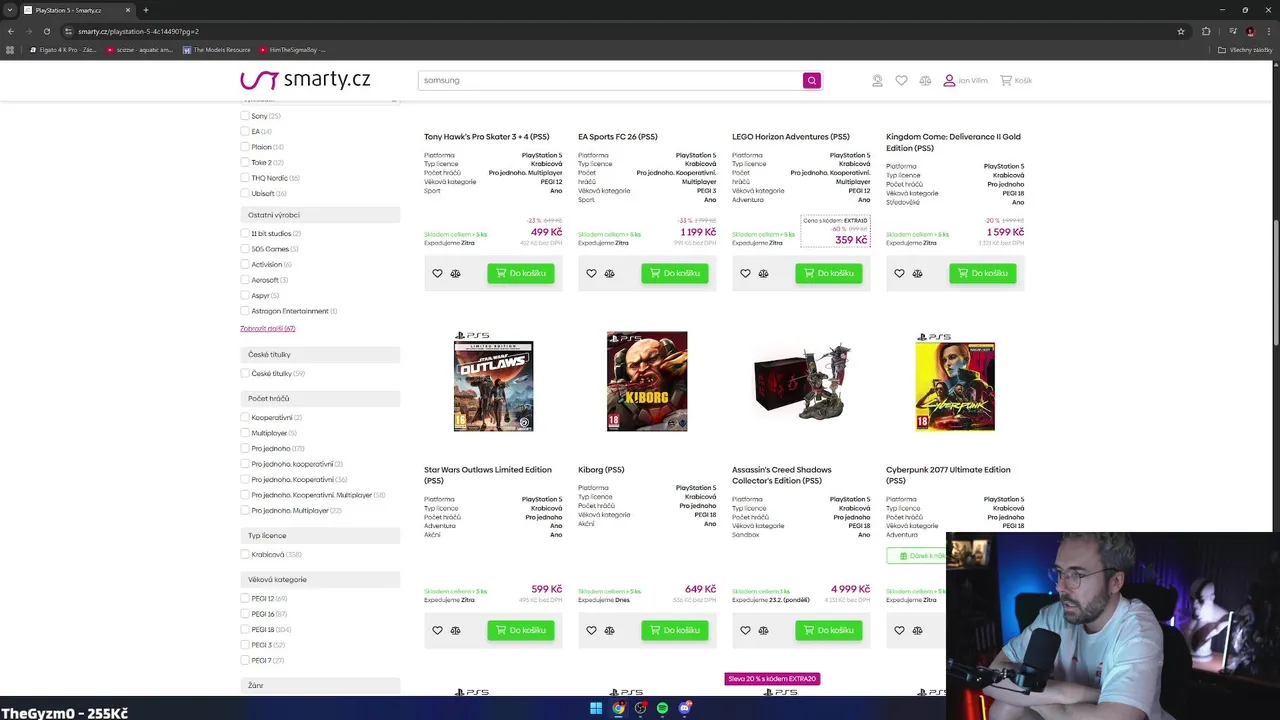Open Star Wars Outlaws Limited Edition product title
This screenshot has height=720, width=1280.
[x=488, y=475]
